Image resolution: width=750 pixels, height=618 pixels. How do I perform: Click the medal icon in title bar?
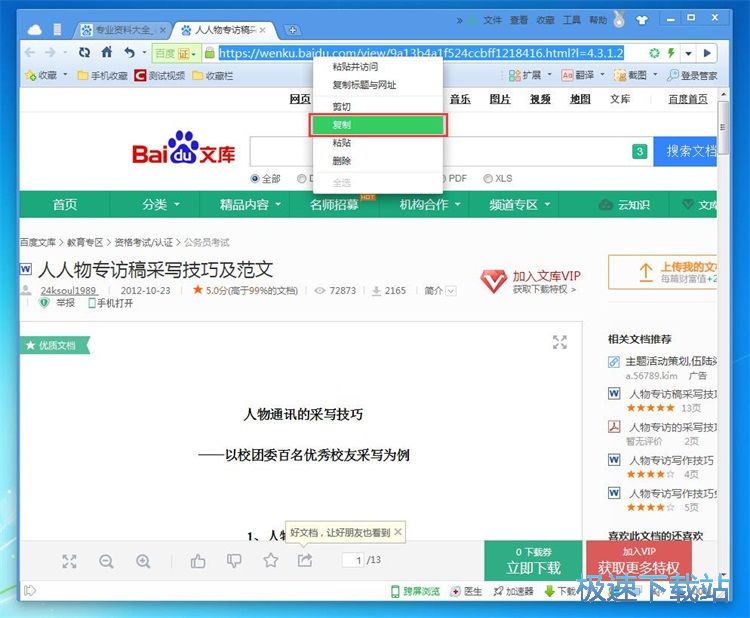pyautogui.click(x=619, y=20)
